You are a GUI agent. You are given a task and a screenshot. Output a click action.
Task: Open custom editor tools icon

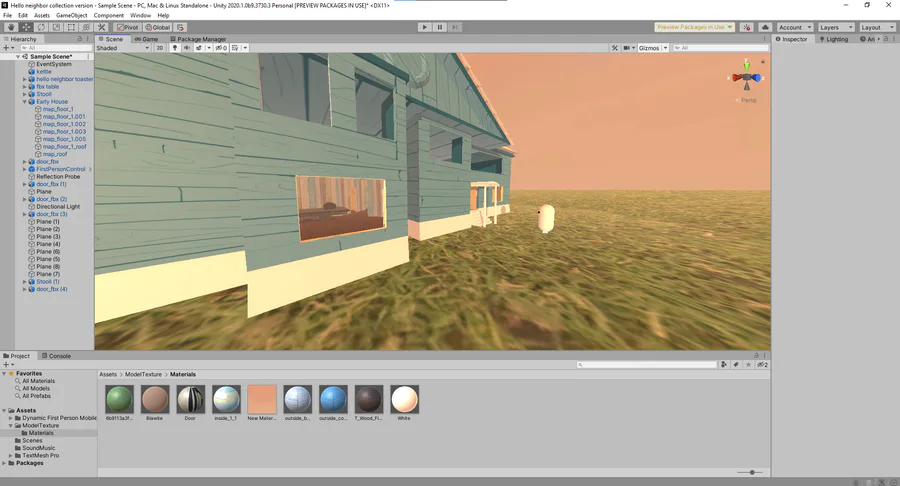coord(102,27)
